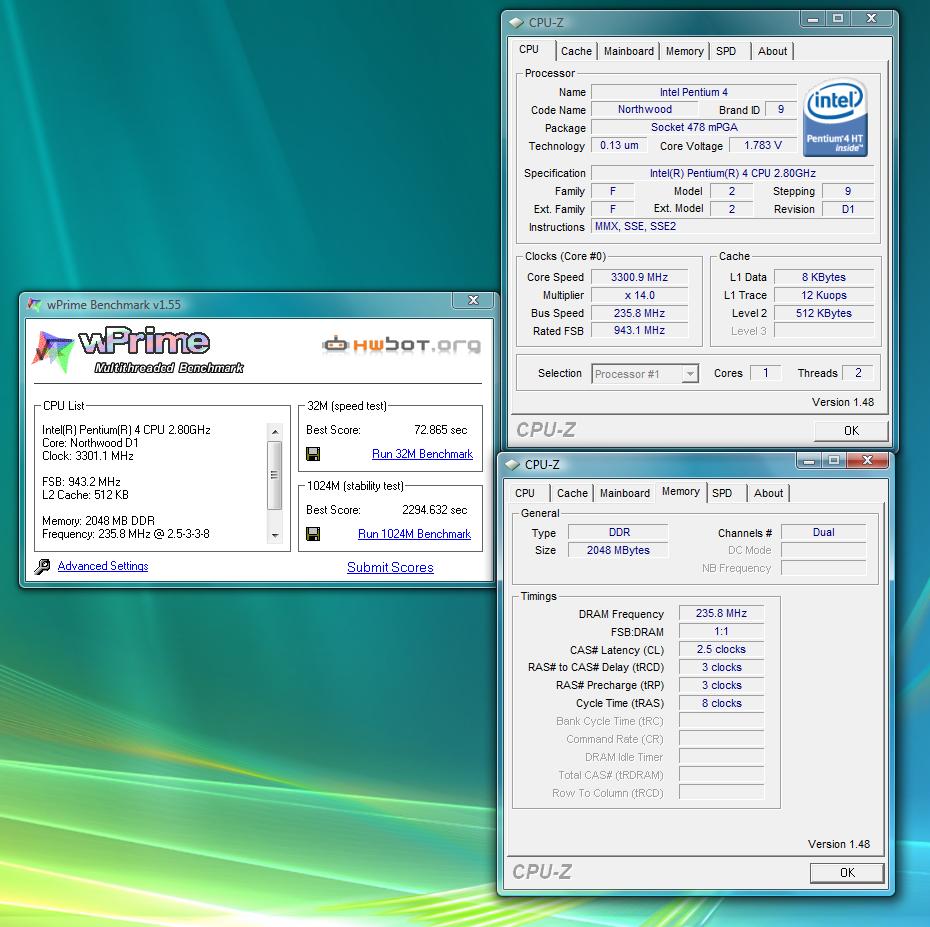
Task: Click the Advanced Settings wrench icon
Action: 42,566
